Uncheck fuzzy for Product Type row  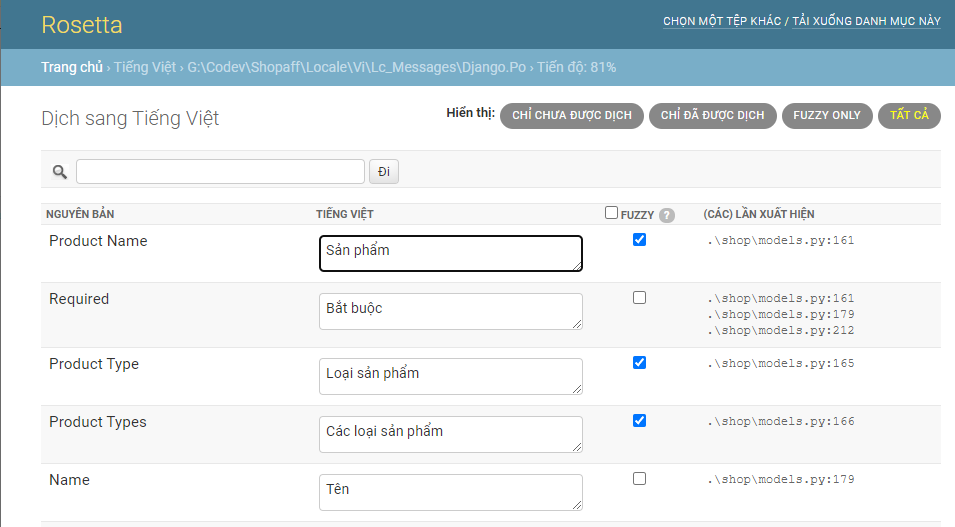640,363
